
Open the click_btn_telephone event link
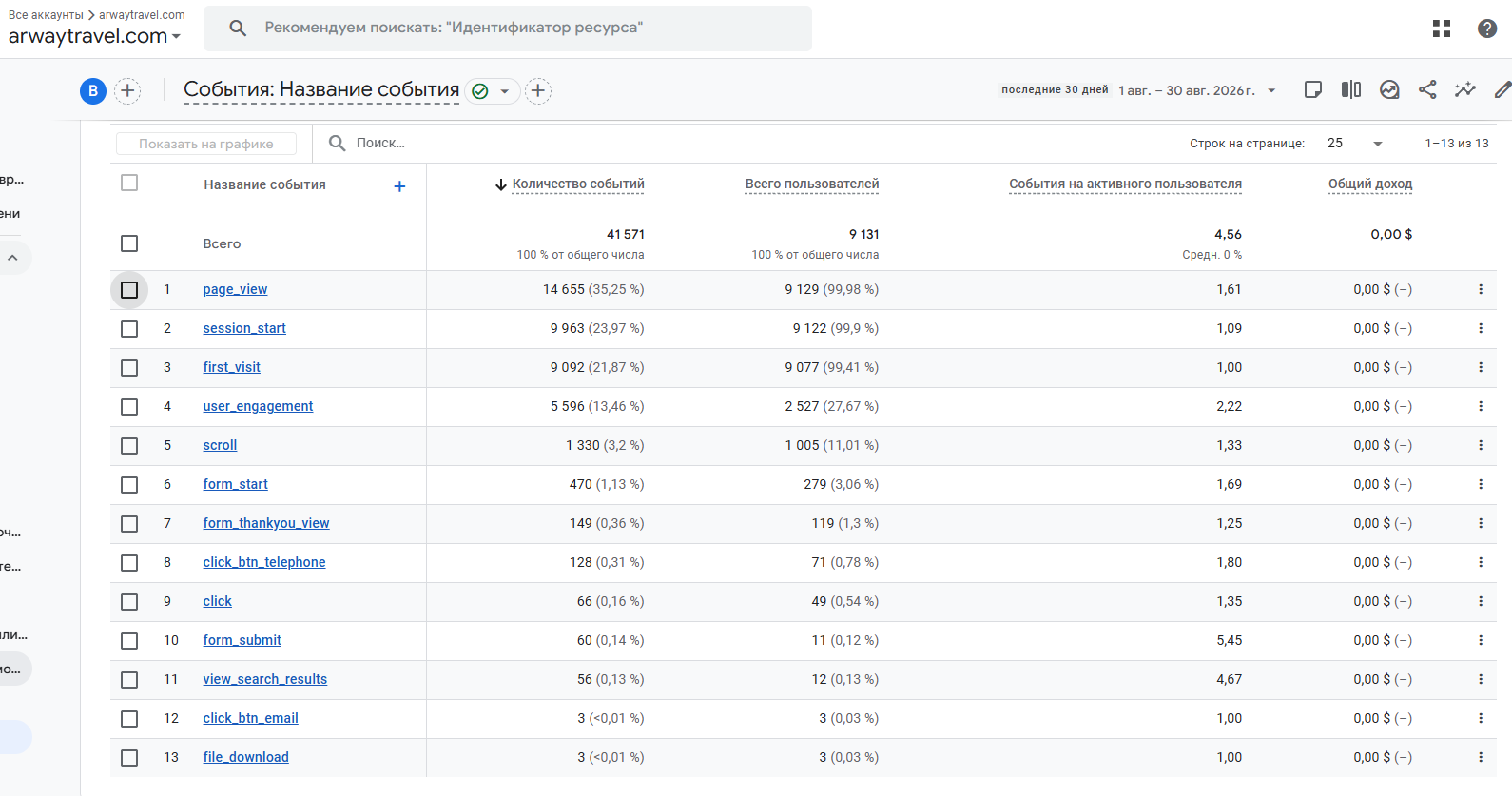click(264, 562)
